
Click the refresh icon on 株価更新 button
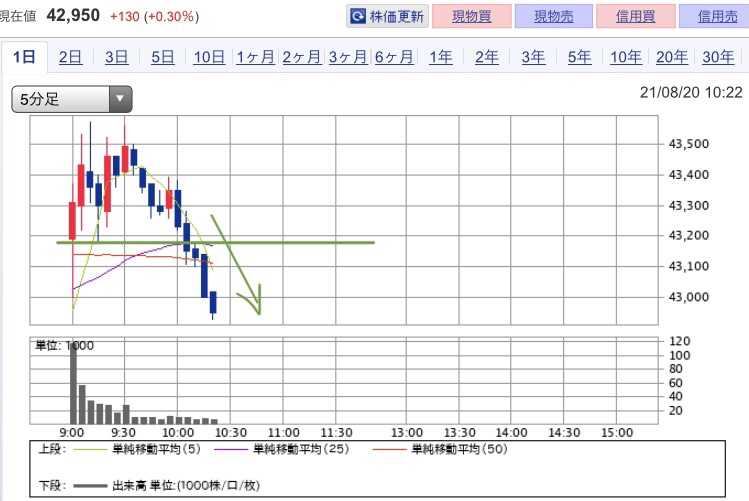point(358,17)
